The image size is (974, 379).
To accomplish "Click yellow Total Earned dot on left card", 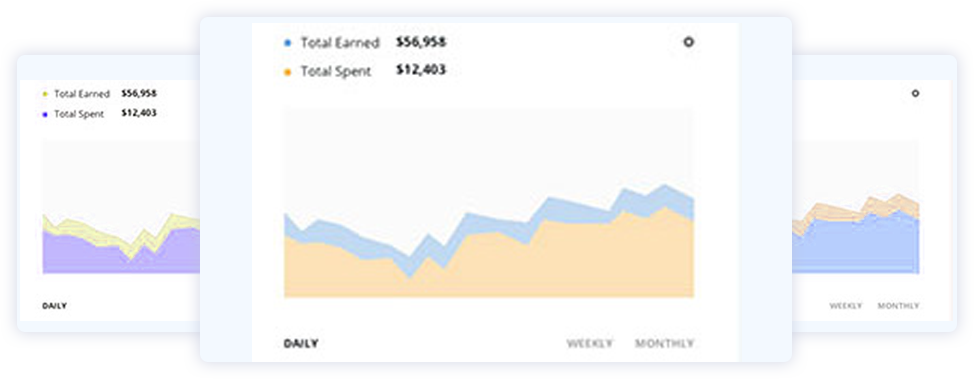I will tap(45, 94).
